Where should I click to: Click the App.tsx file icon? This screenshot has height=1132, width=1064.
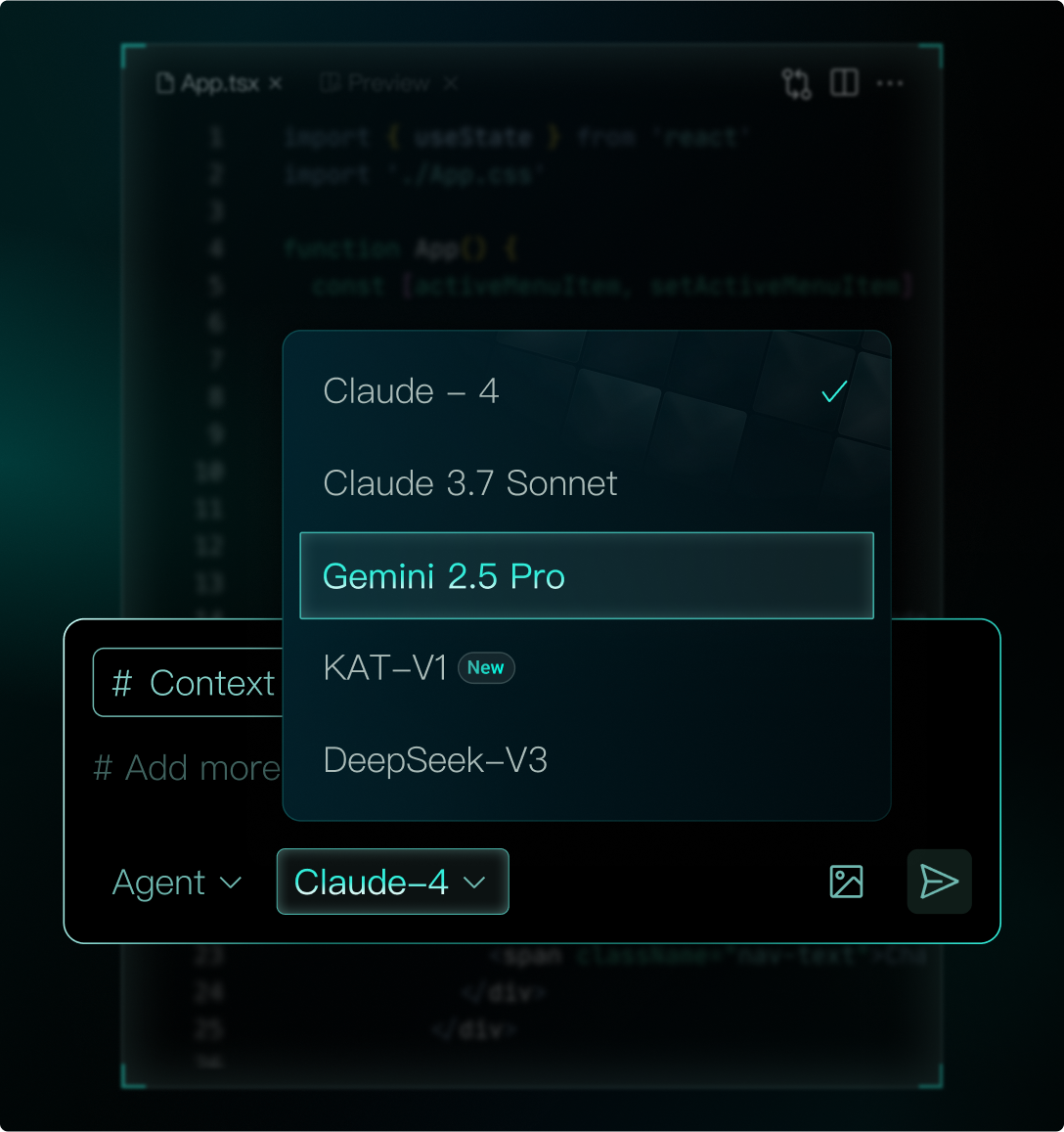(165, 84)
